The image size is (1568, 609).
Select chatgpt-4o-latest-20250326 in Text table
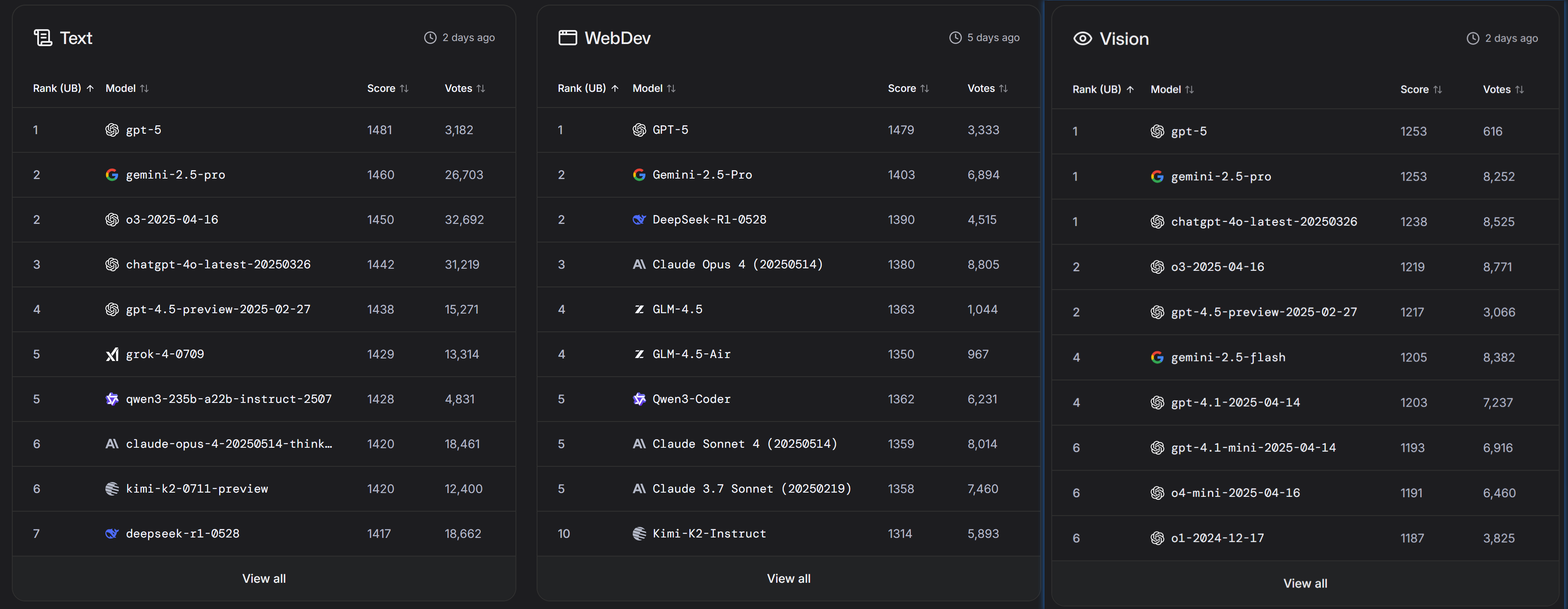(218, 265)
